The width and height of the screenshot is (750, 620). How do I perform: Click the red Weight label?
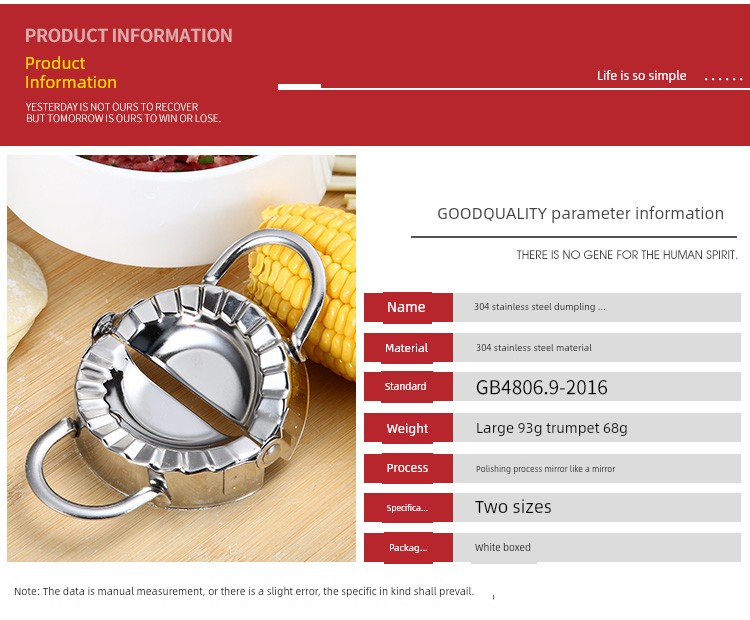407,428
